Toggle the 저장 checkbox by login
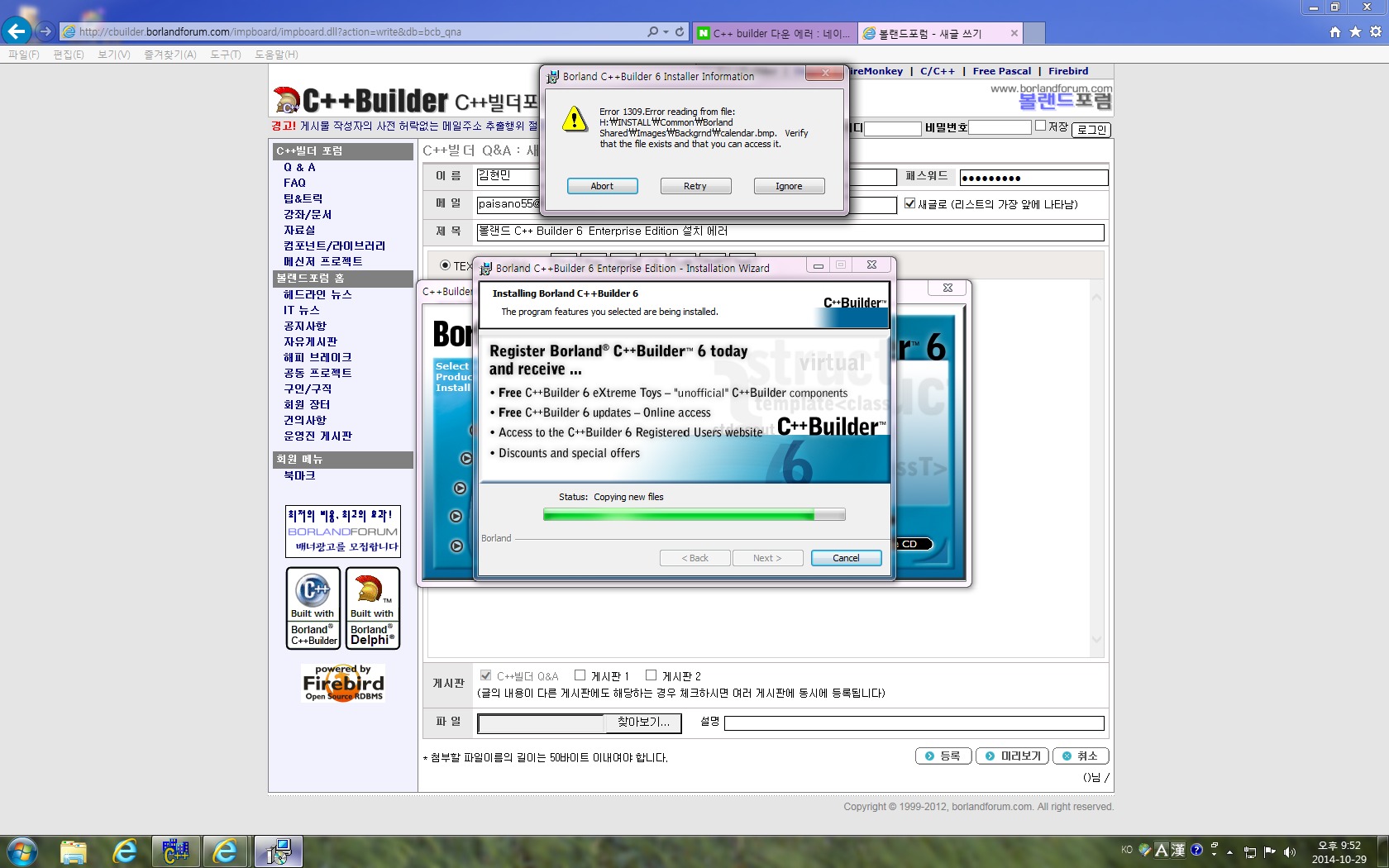 1040,126
